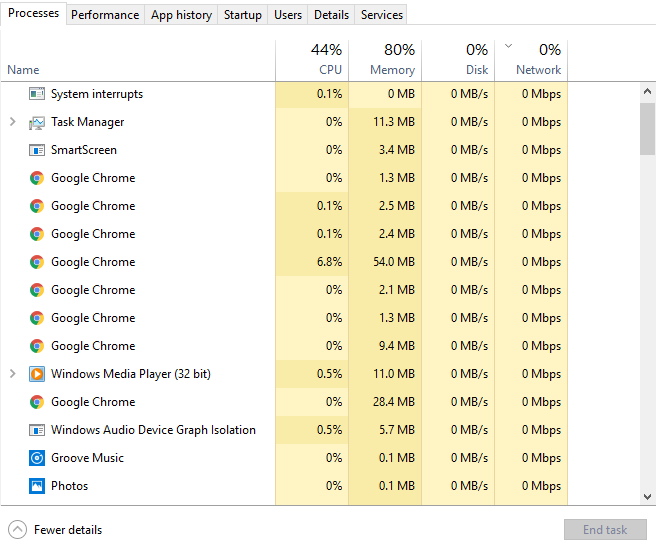Click the Photos app icon
The height and width of the screenshot is (554, 656).
(x=37, y=486)
